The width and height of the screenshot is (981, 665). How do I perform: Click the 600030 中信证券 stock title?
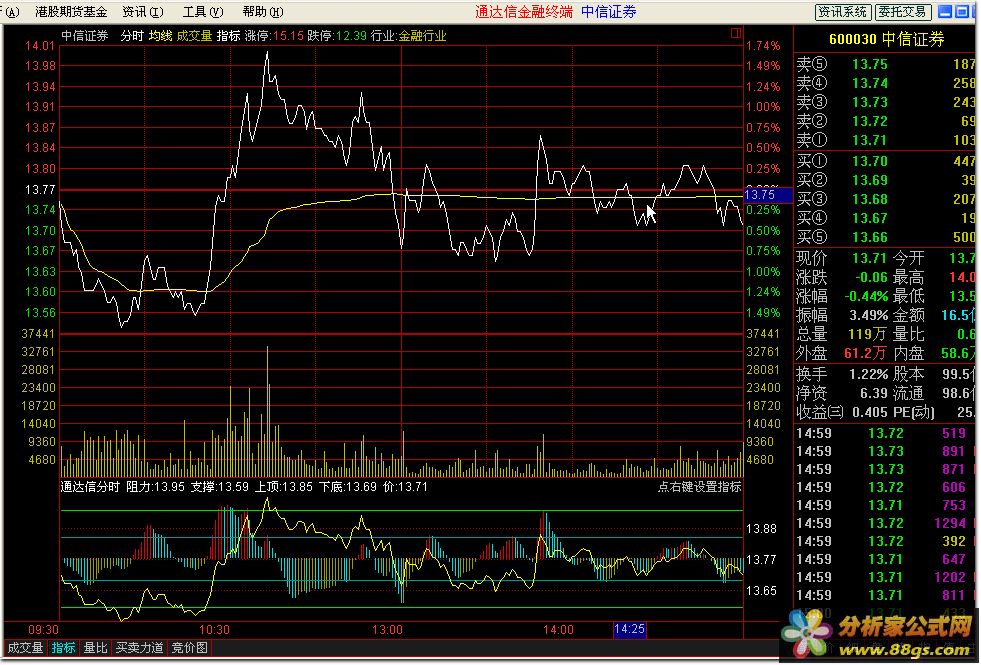[886, 39]
